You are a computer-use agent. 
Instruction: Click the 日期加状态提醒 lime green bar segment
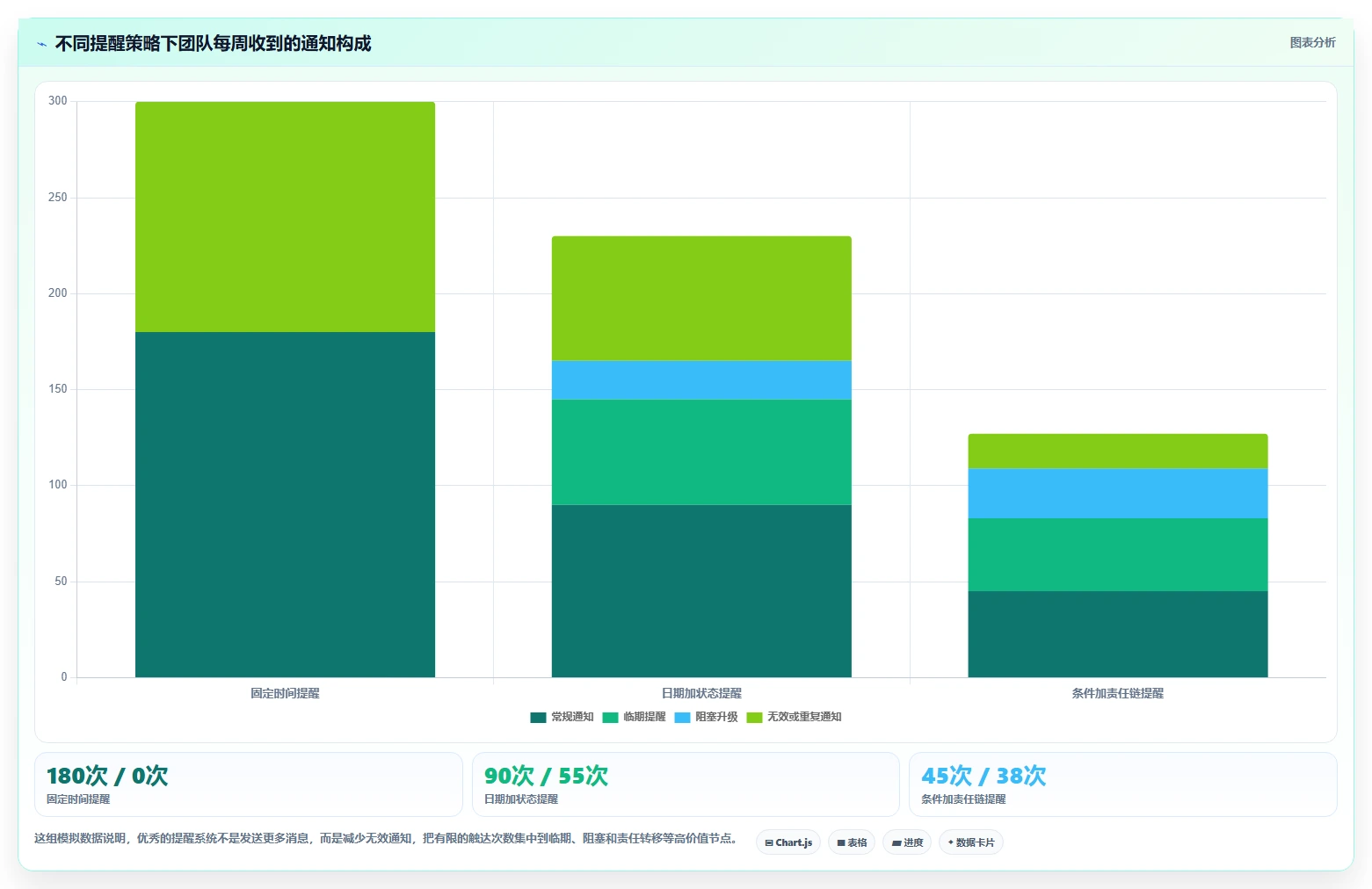coord(701,299)
